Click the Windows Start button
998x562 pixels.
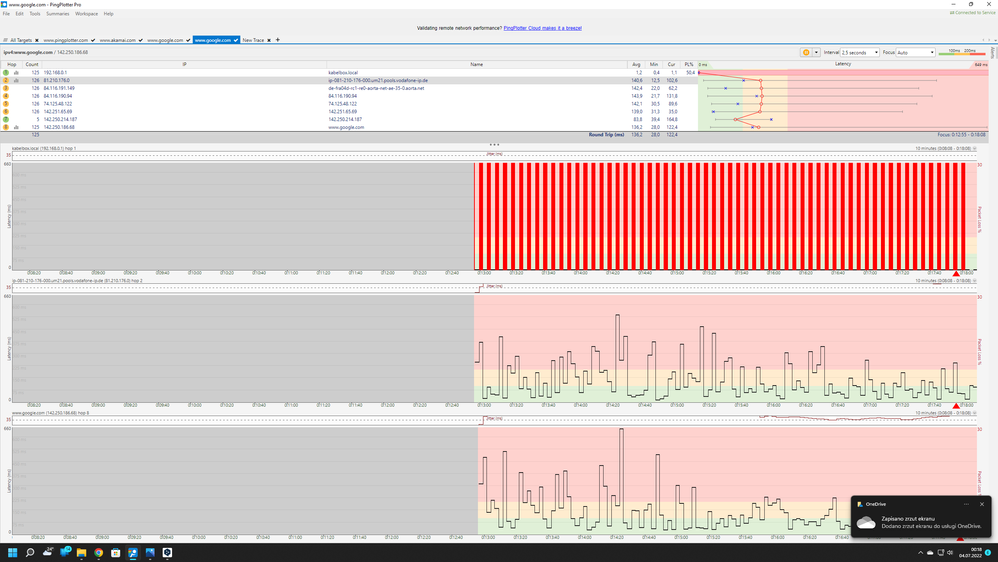[13, 552]
